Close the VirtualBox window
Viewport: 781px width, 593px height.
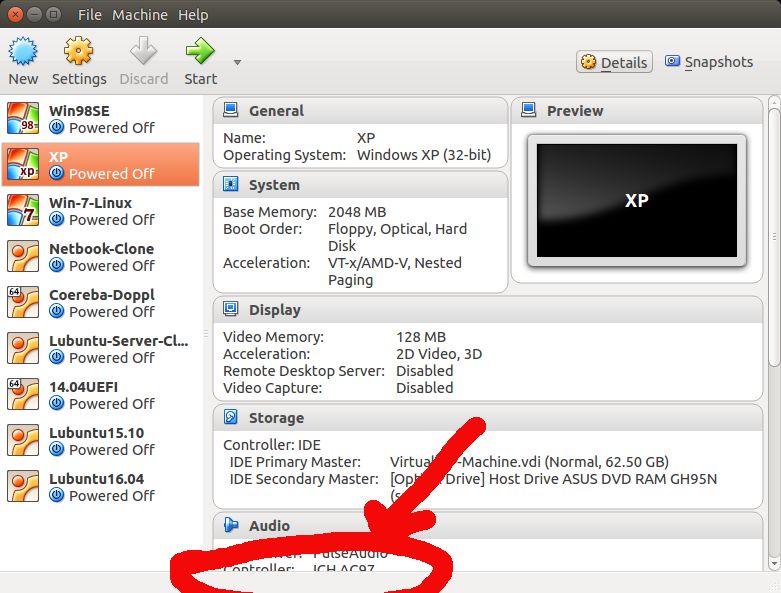click(x=15, y=14)
